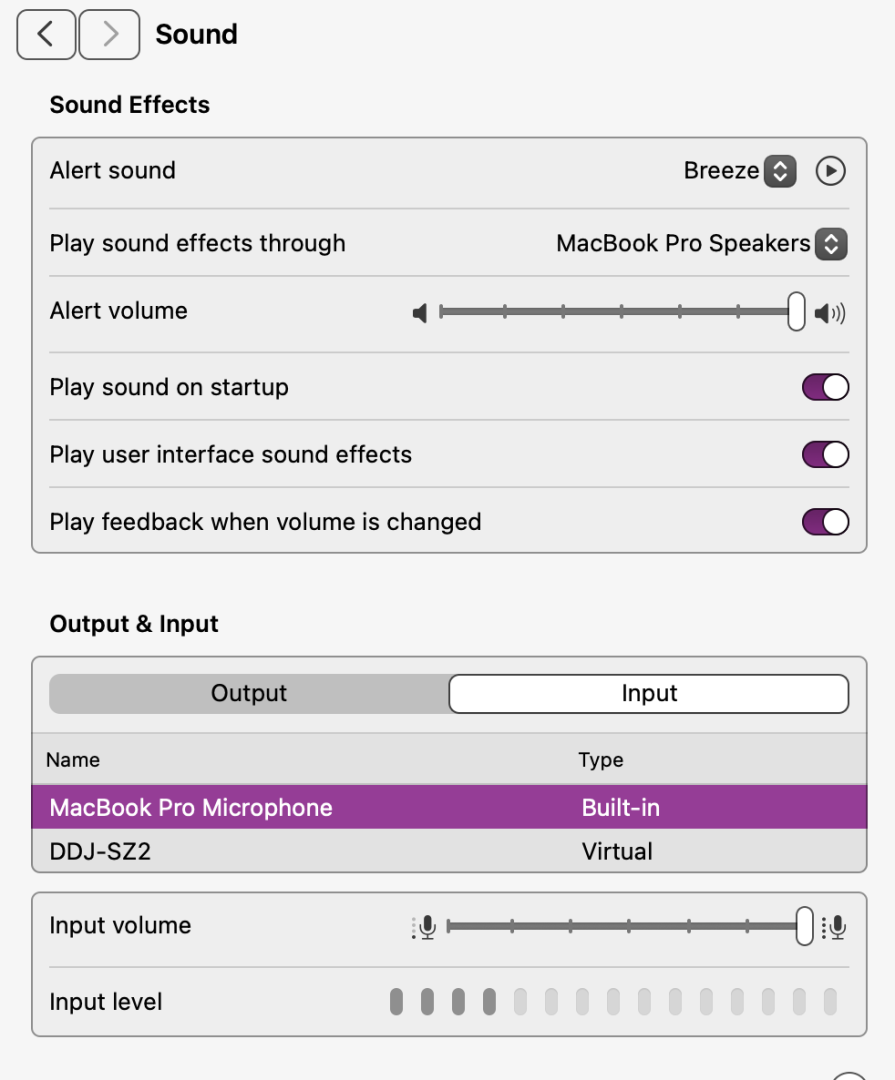Click the first Input level indicator bar

[396, 1001]
